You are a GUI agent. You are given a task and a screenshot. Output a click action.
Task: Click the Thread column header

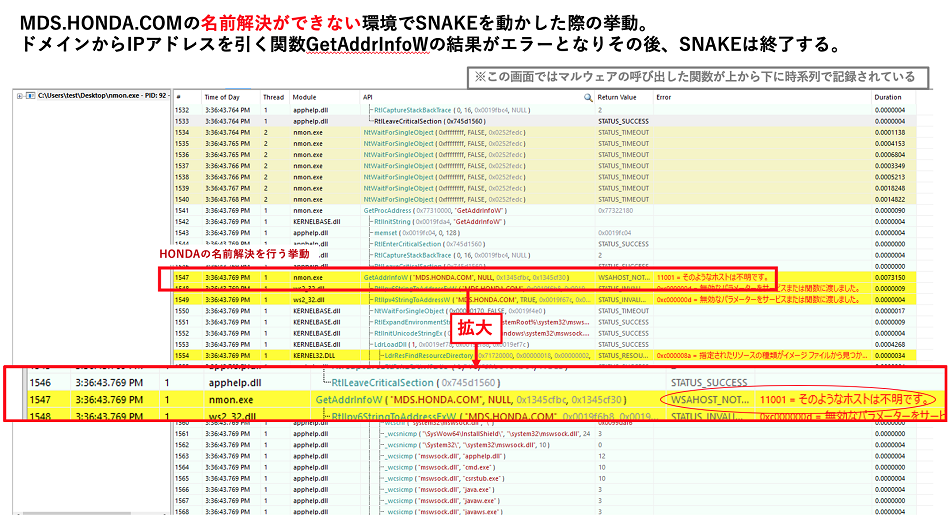point(273,98)
